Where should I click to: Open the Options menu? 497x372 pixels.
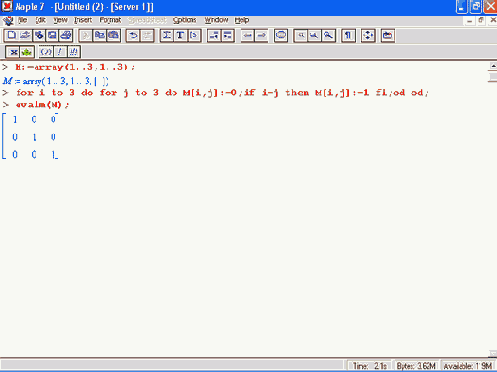pyautogui.click(x=185, y=20)
